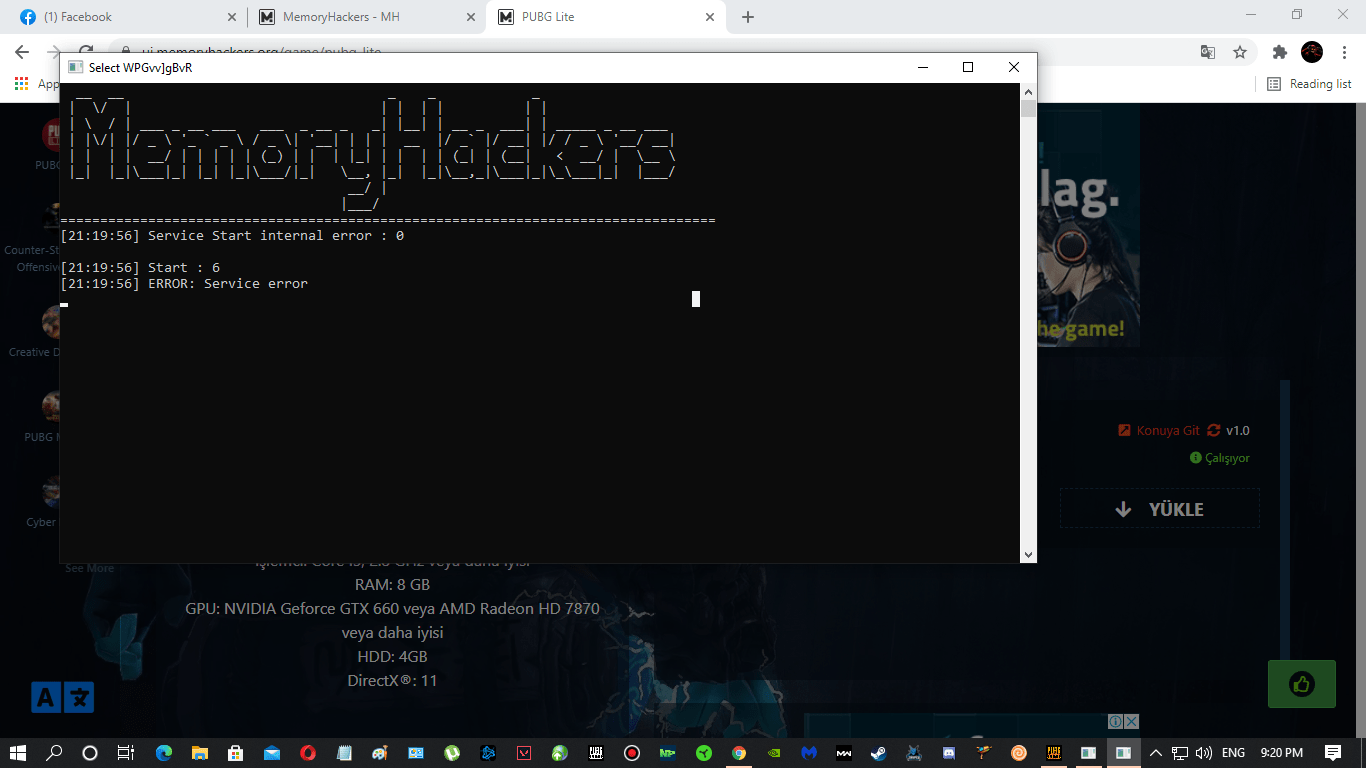Click the Translate this page icon
This screenshot has width=1366, height=768.
pyautogui.click(x=1208, y=52)
